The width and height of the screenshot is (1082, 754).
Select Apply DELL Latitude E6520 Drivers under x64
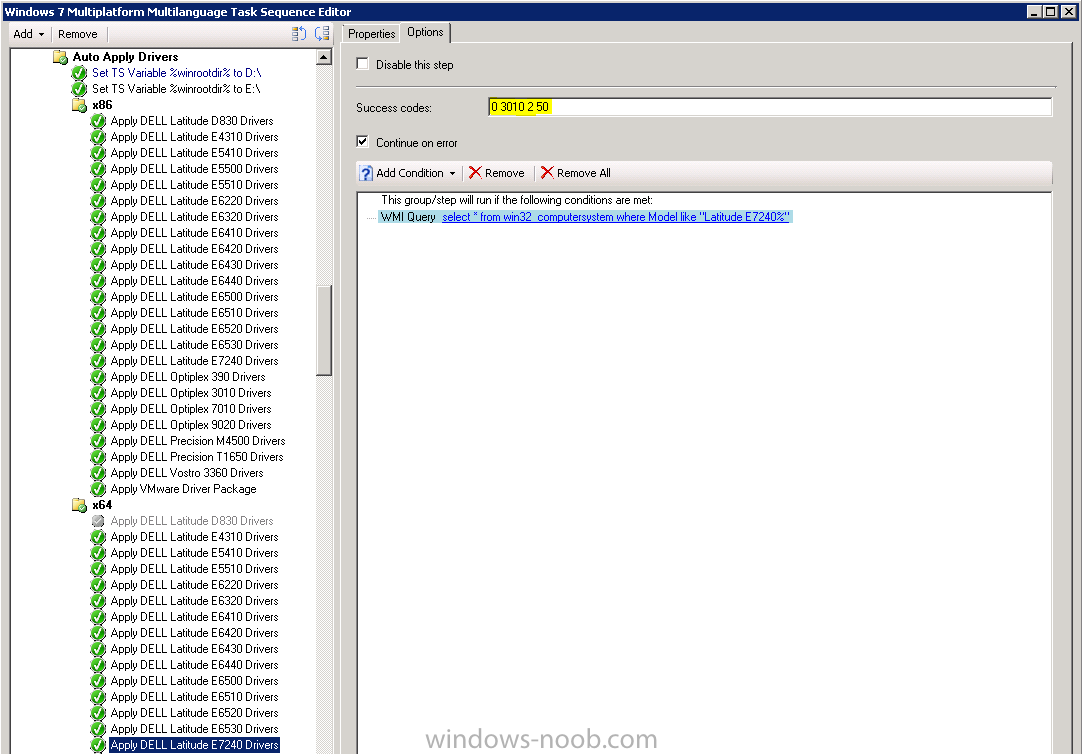[195, 713]
